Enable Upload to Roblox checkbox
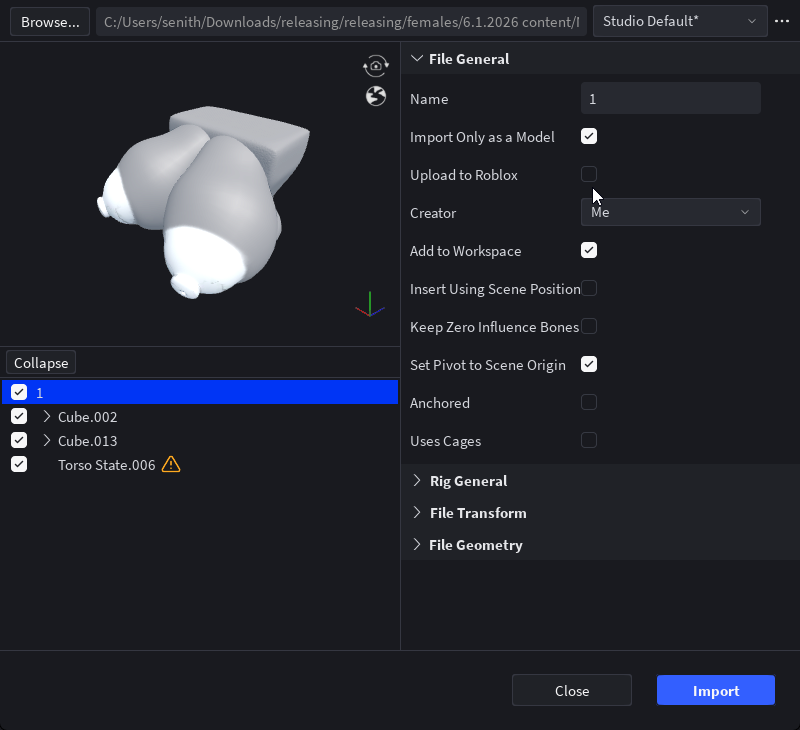This screenshot has width=800, height=730. [589, 174]
